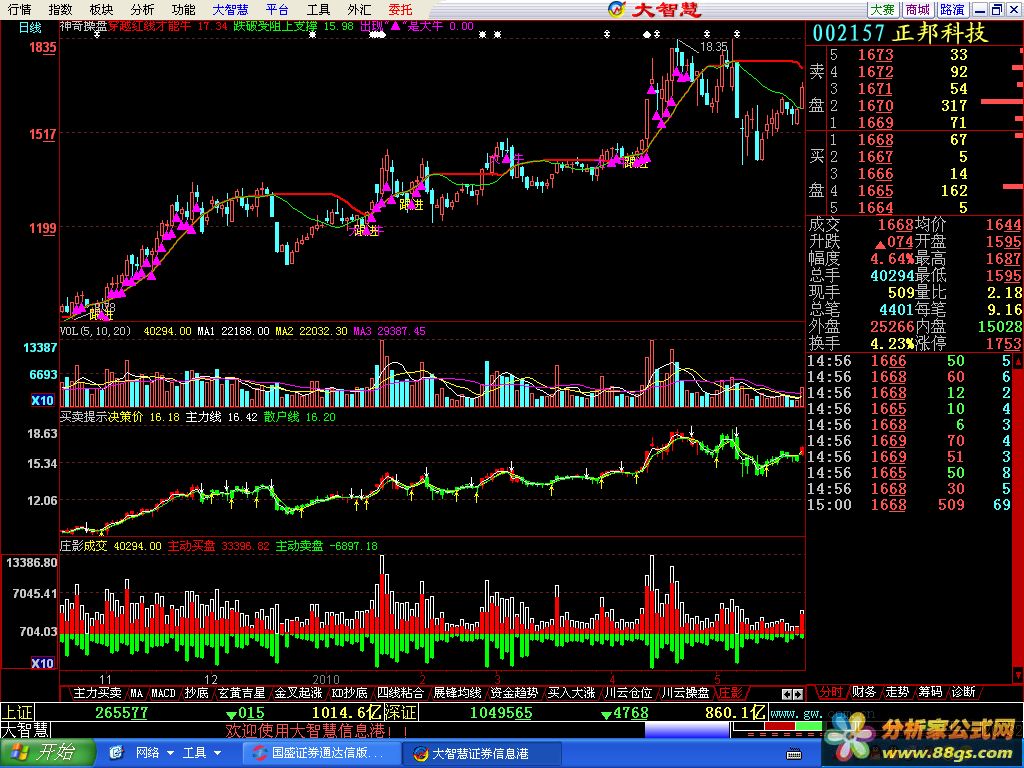Click the 日线 period label
This screenshot has width=1024, height=768.
(x=30, y=27)
